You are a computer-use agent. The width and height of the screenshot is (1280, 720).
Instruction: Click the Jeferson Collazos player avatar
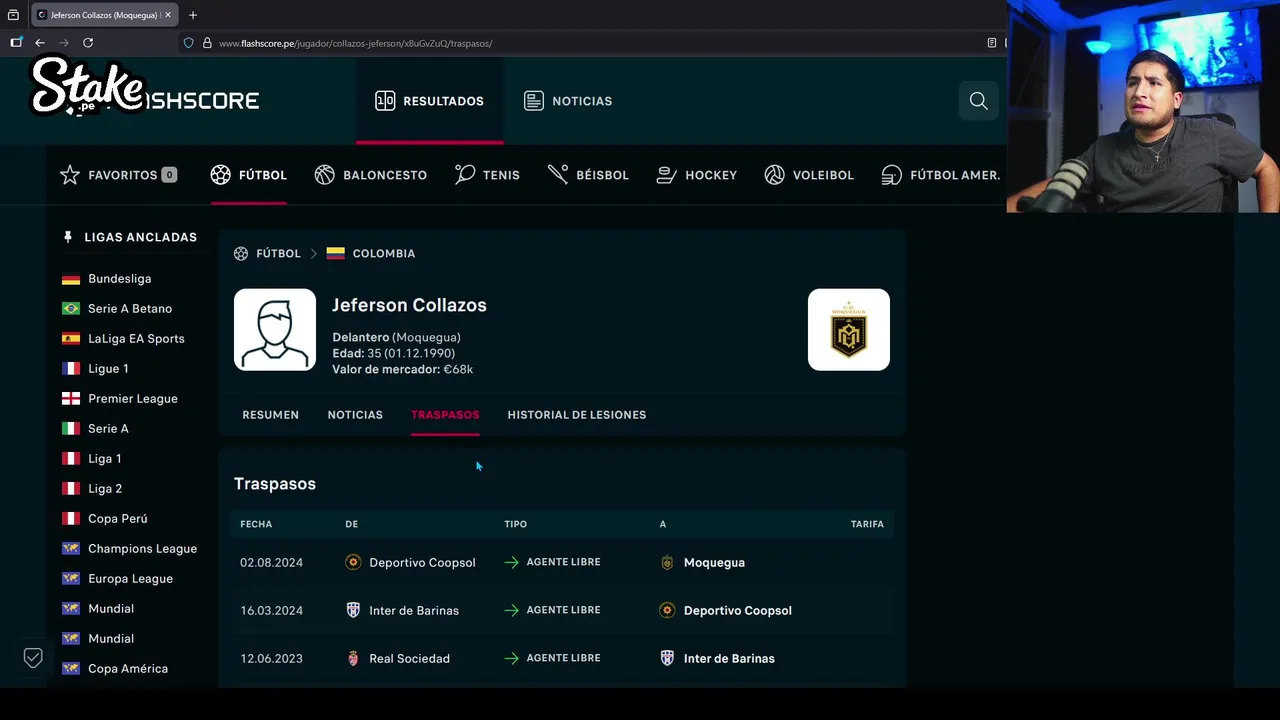275,330
